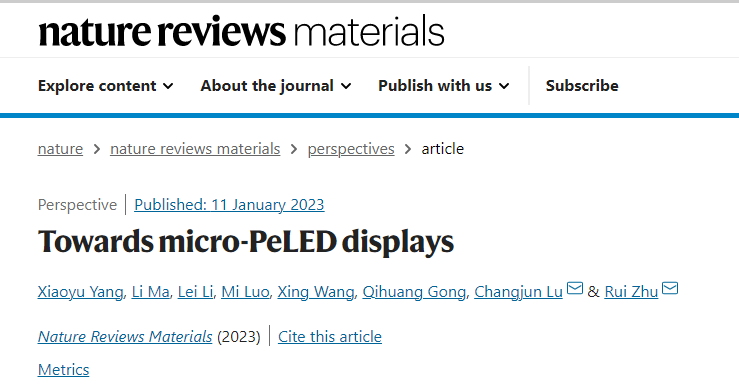Open the Metrics link
Viewport: 739px width, 388px height.
point(64,370)
